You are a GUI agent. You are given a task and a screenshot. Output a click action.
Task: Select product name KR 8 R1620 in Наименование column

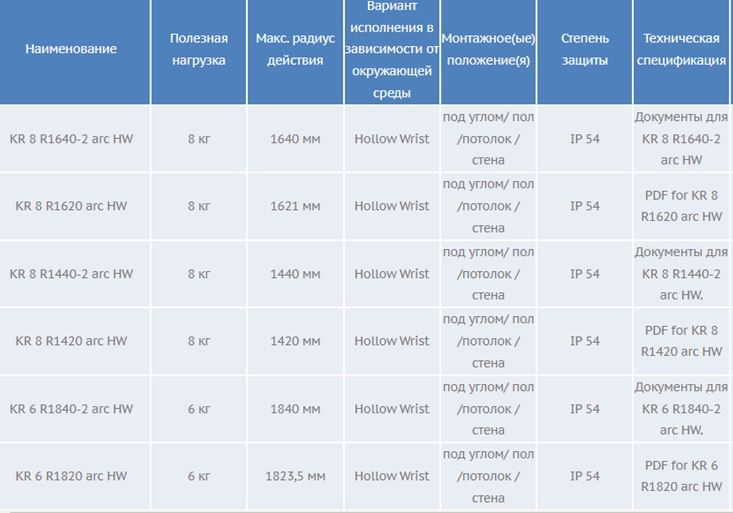[x=71, y=206]
